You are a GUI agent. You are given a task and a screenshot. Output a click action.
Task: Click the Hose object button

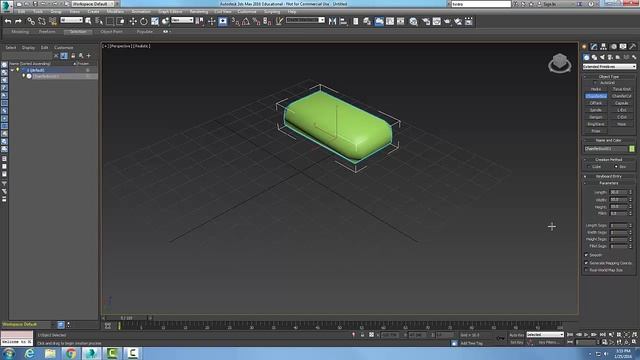(x=622, y=124)
